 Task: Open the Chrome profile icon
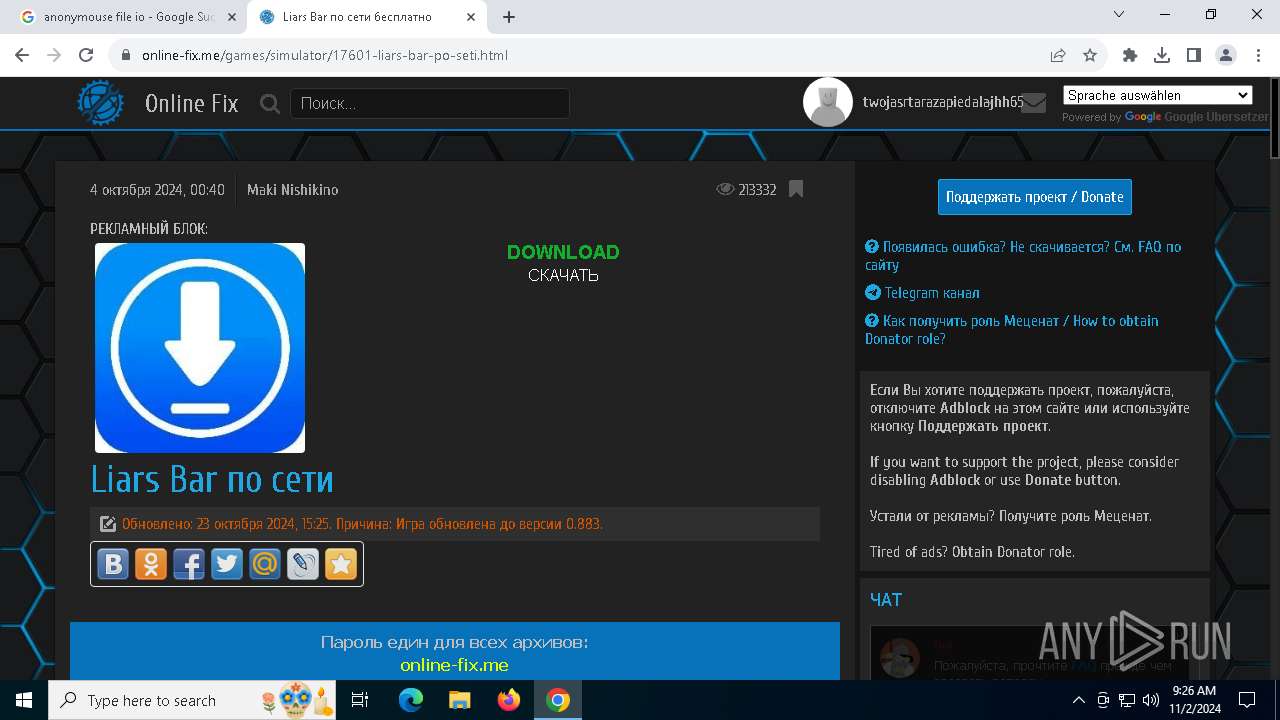(1226, 55)
